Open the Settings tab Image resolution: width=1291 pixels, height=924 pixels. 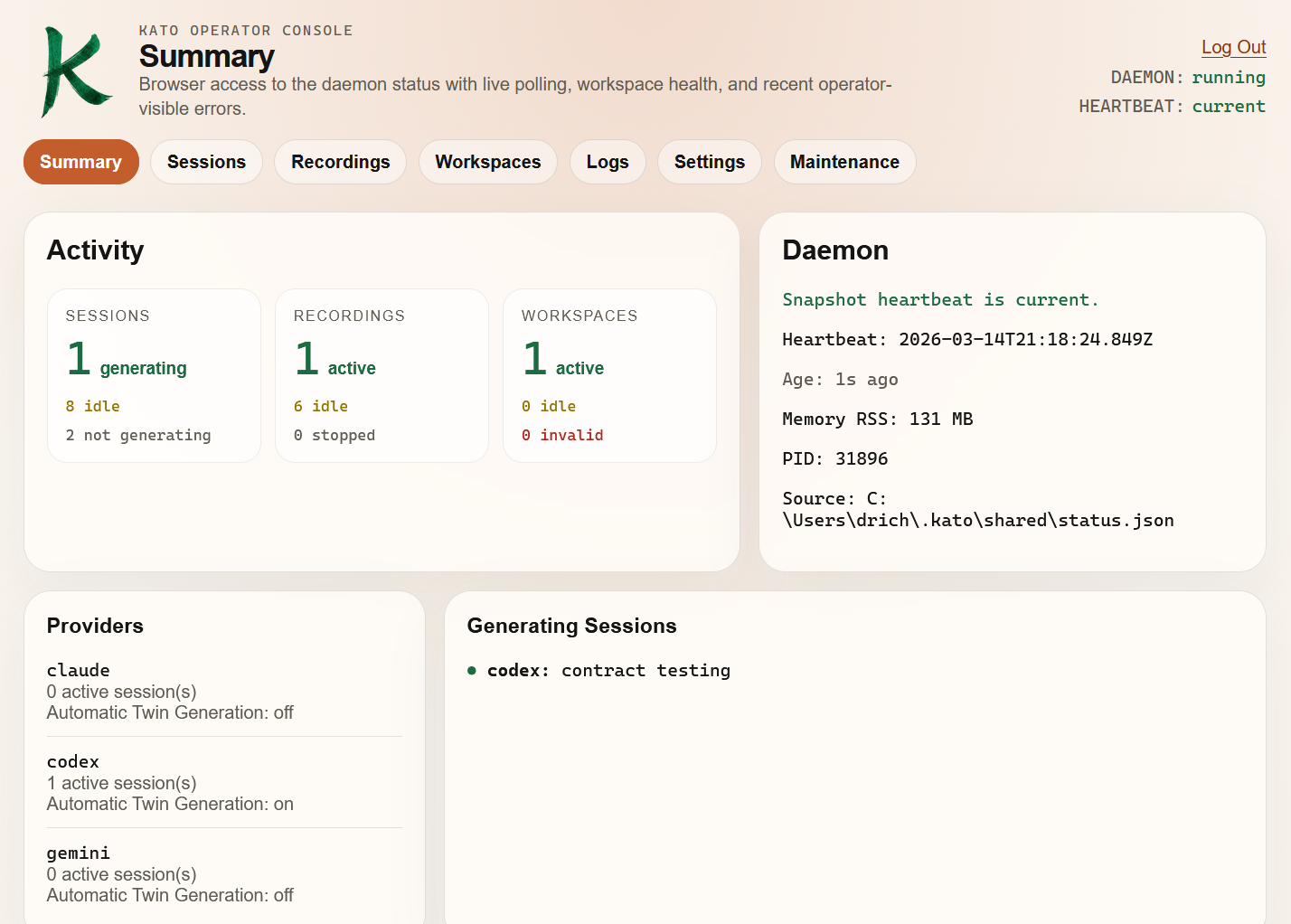(x=709, y=162)
